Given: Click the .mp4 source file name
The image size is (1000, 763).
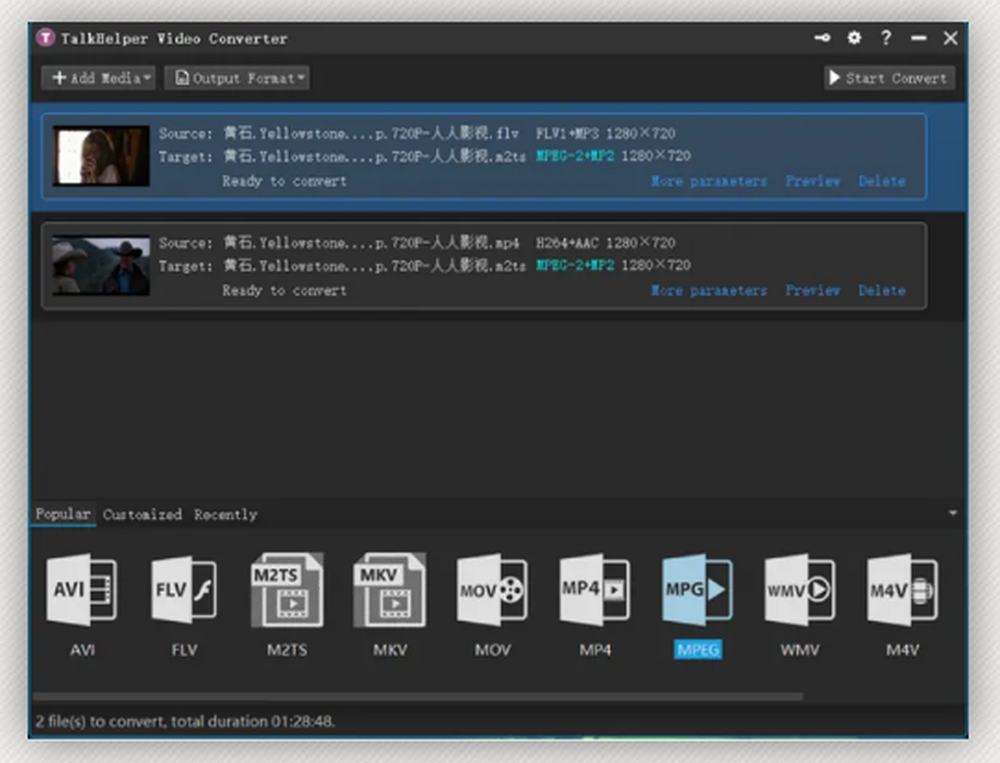Looking at the screenshot, I should pos(371,242).
